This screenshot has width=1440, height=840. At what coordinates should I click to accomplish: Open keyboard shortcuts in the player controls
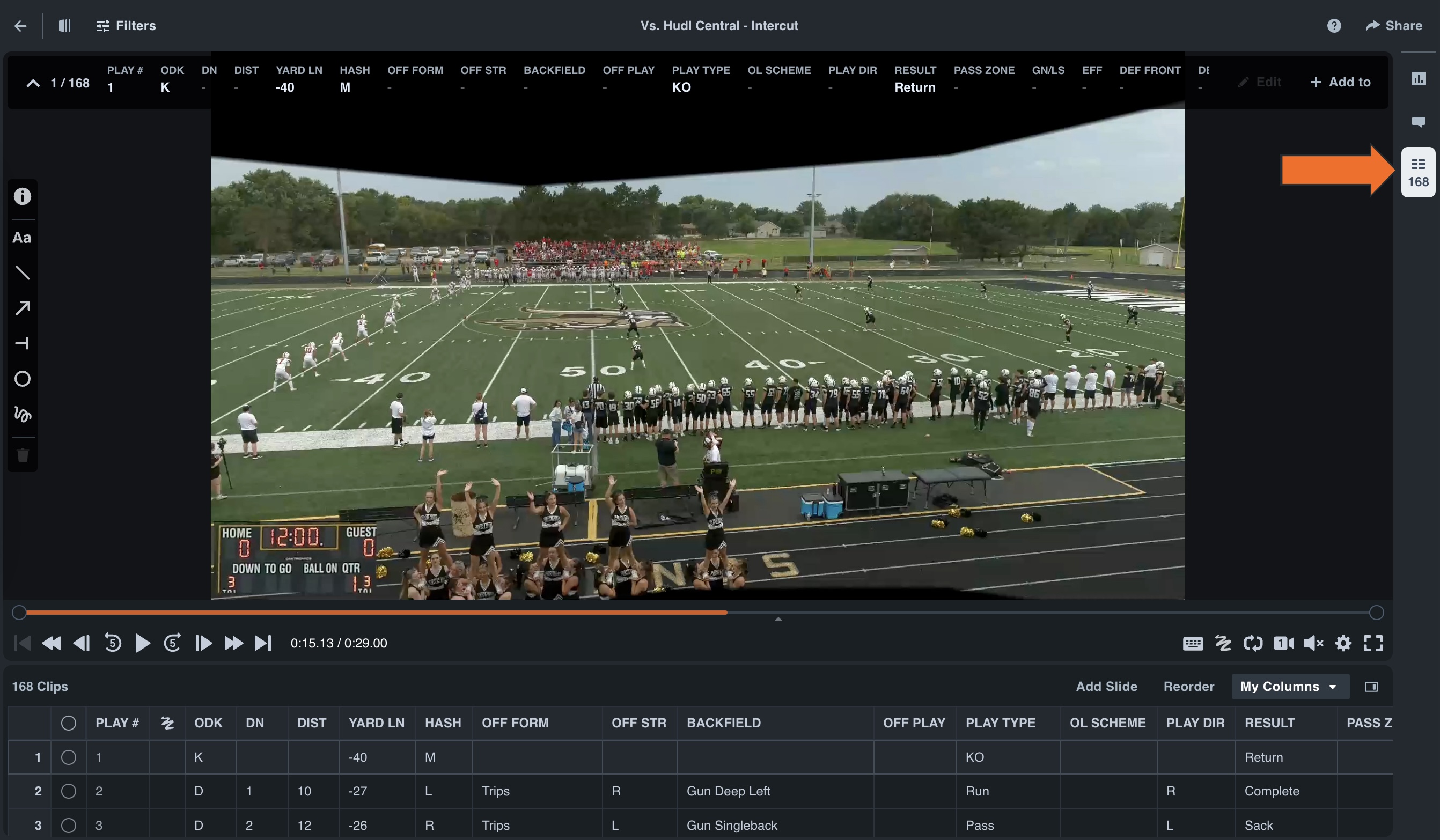(x=1193, y=643)
